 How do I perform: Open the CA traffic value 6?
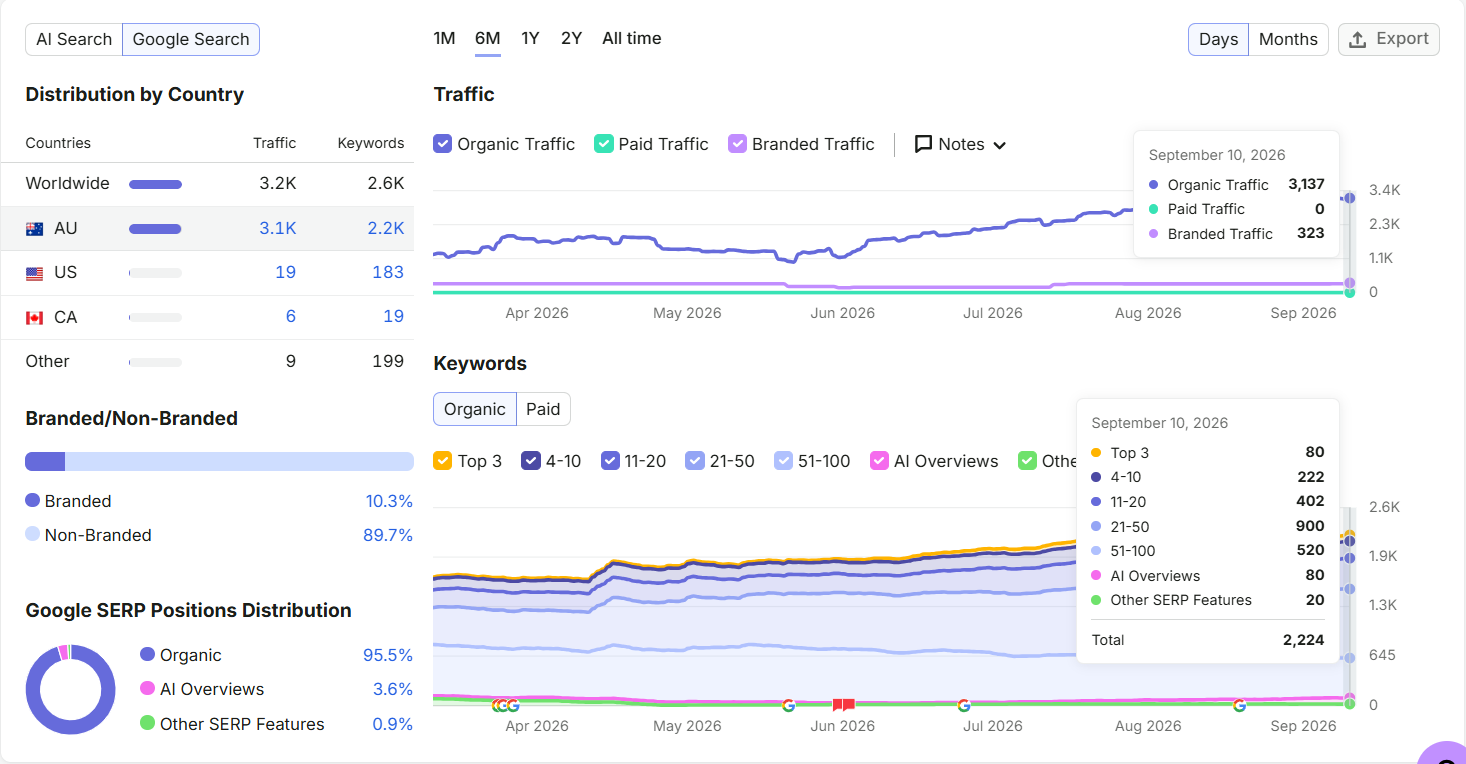[x=291, y=316]
